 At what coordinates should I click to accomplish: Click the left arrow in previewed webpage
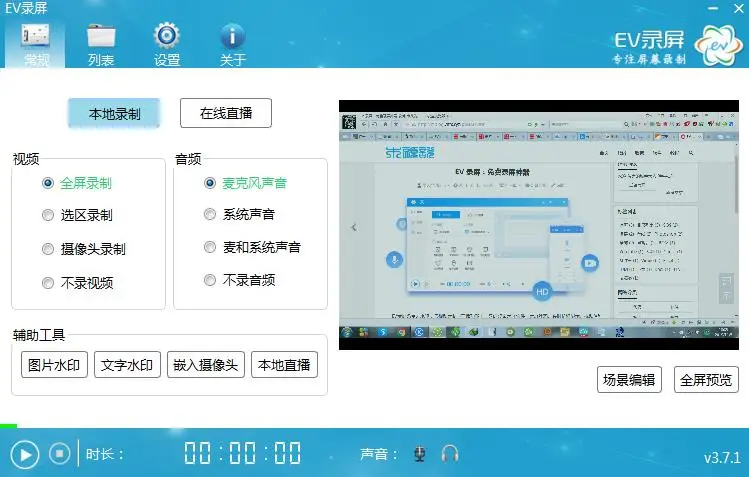(354, 227)
